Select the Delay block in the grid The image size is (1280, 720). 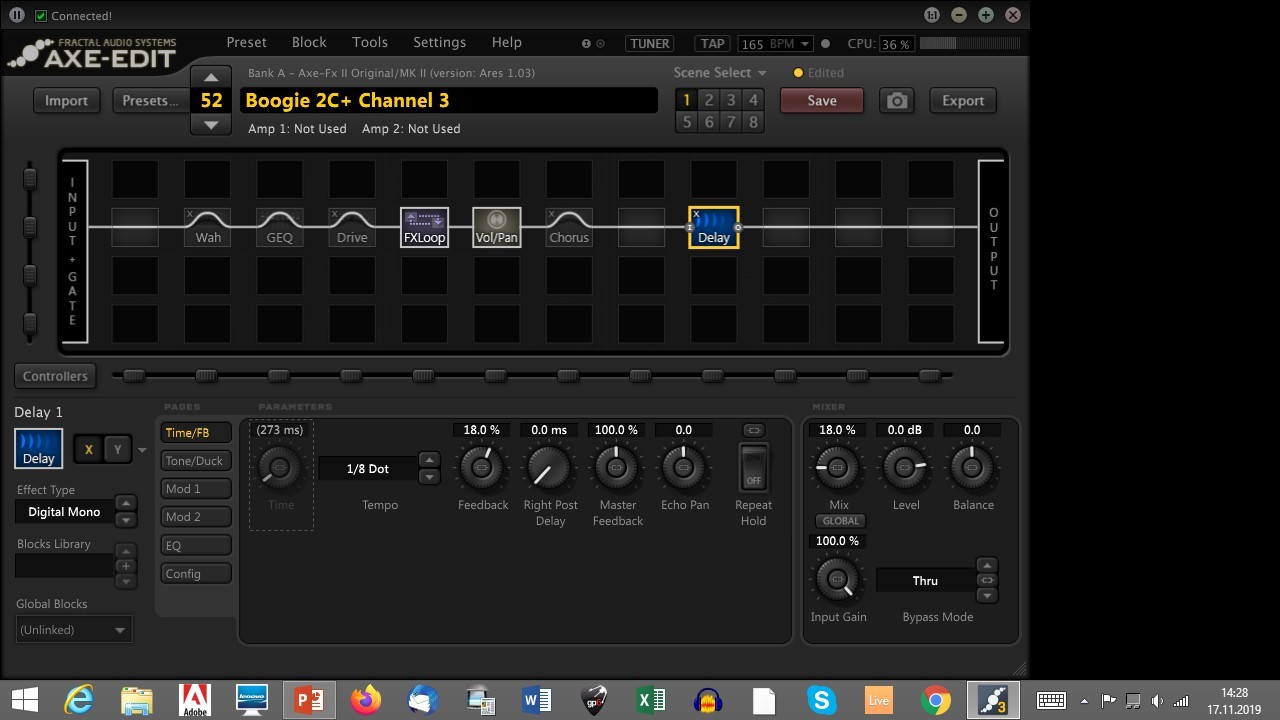click(x=714, y=227)
